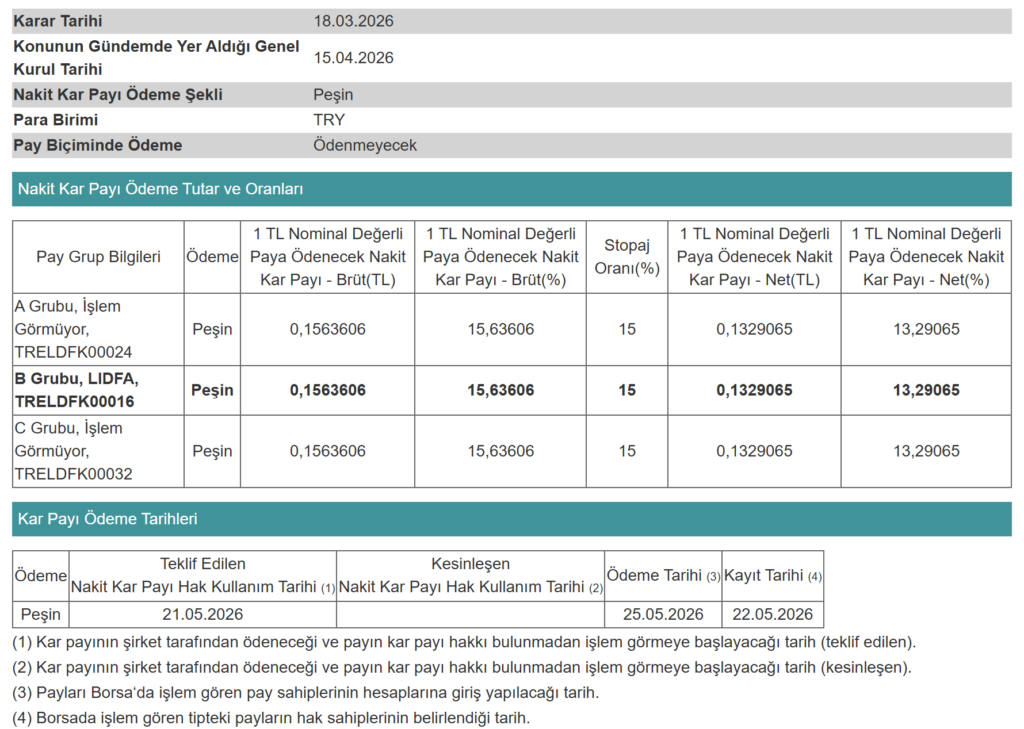Click the "Karar Tarihi" label
This screenshot has width=1024, height=729.
(58, 21)
